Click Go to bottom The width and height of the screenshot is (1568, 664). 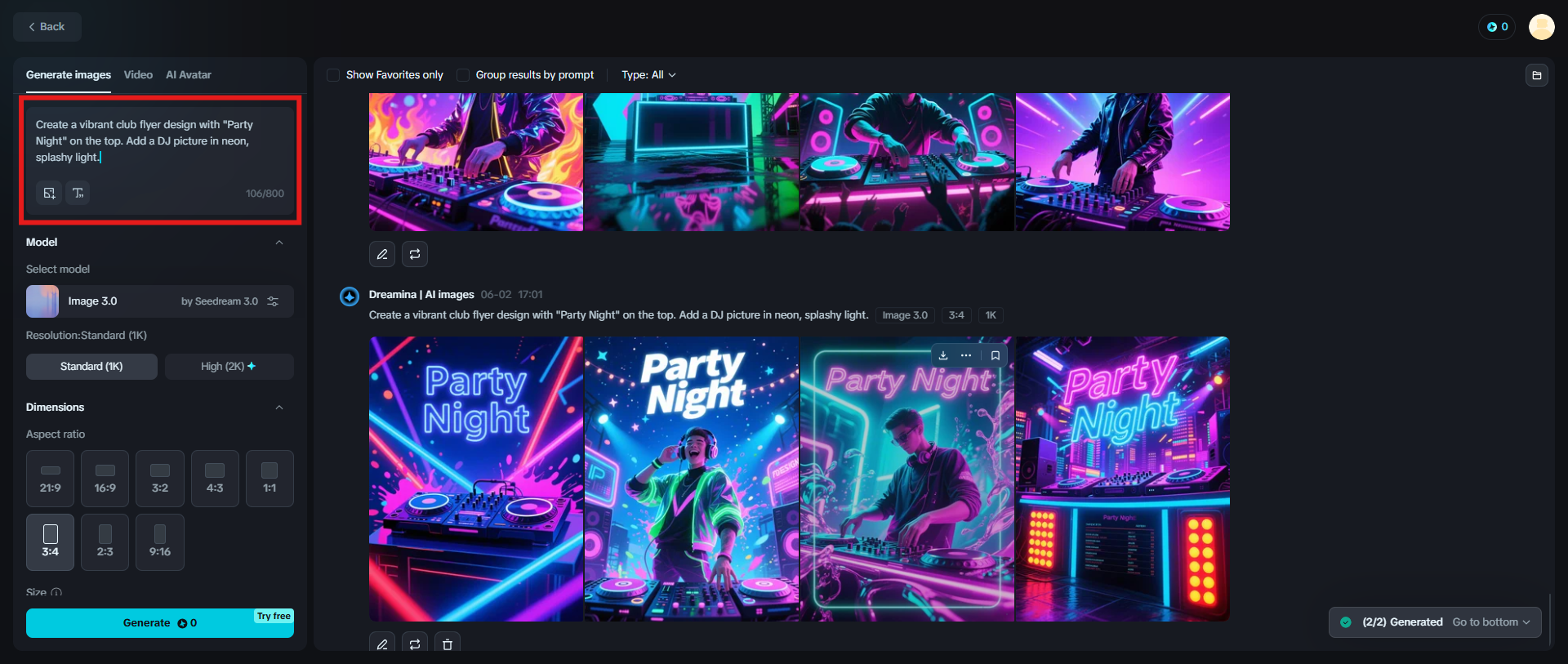click(x=1491, y=622)
